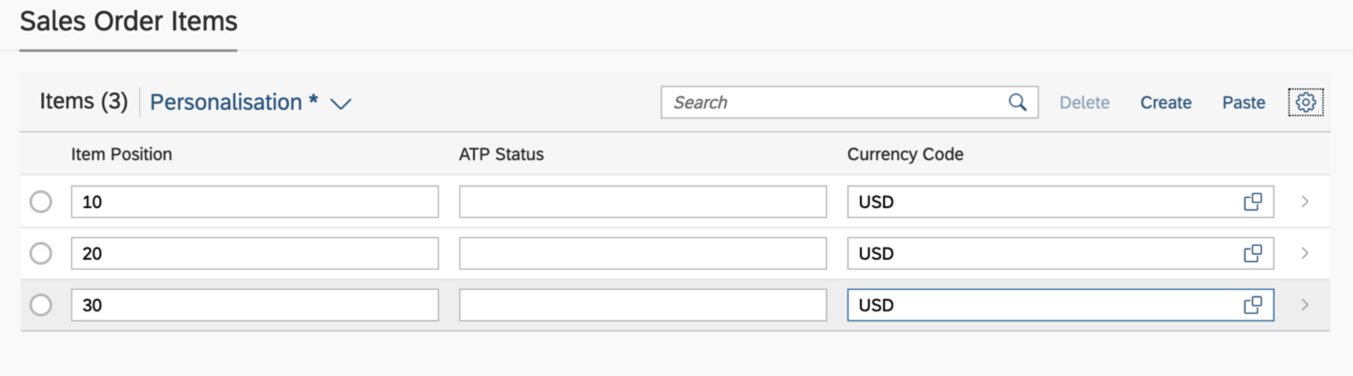Click the Item Position column header

coord(122,154)
